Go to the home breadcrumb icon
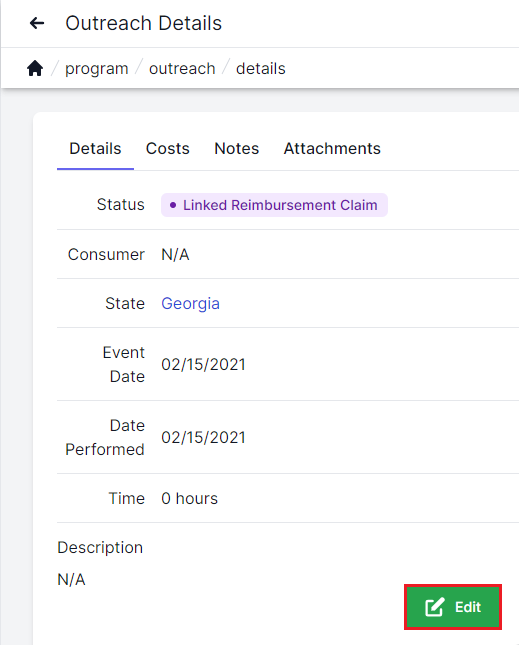This screenshot has height=645, width=519. pos(35,68)
